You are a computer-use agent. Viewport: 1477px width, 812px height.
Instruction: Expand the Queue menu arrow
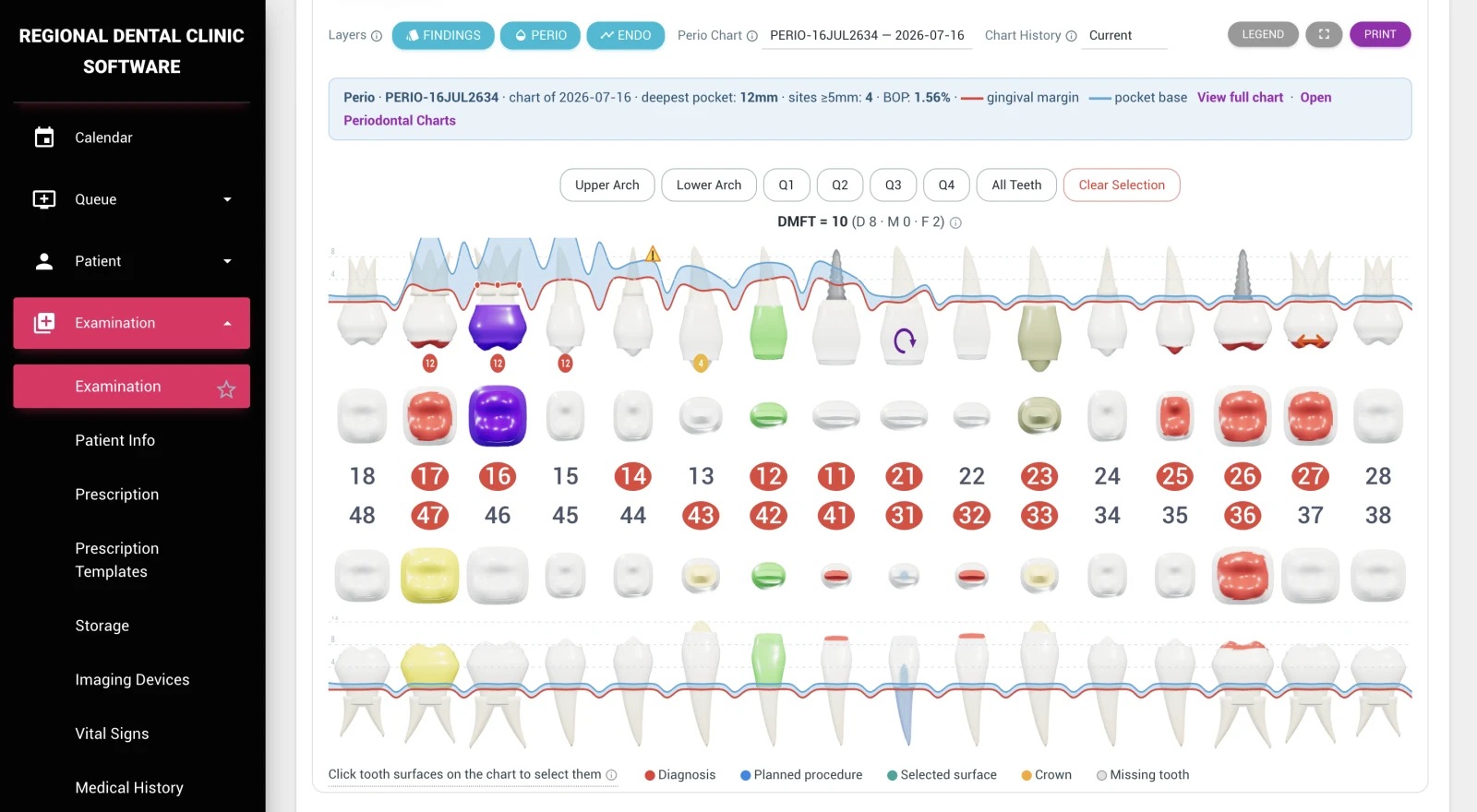227,199
